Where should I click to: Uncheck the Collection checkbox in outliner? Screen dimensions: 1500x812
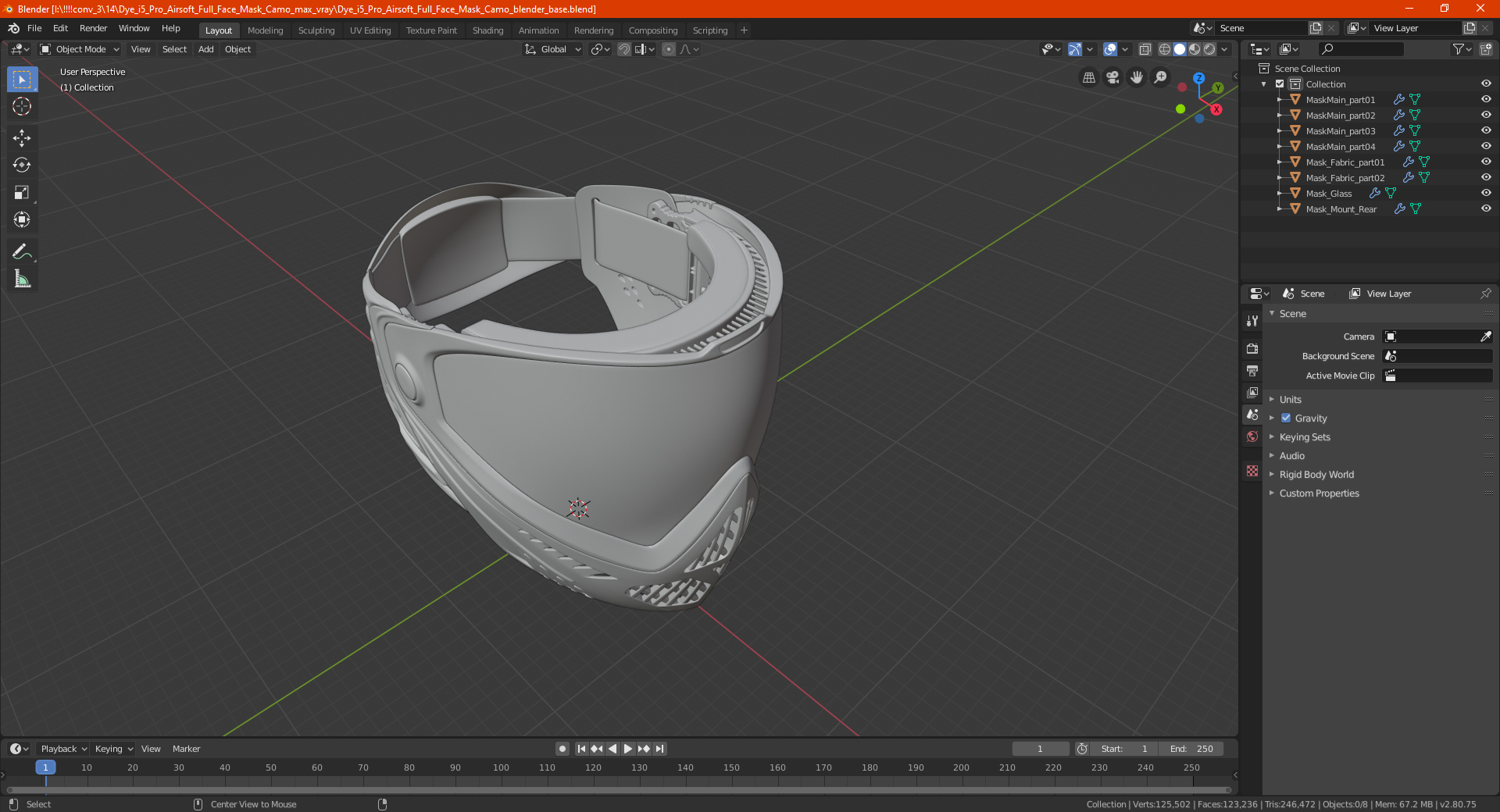pyautogui.click(x=1280, y=84)
